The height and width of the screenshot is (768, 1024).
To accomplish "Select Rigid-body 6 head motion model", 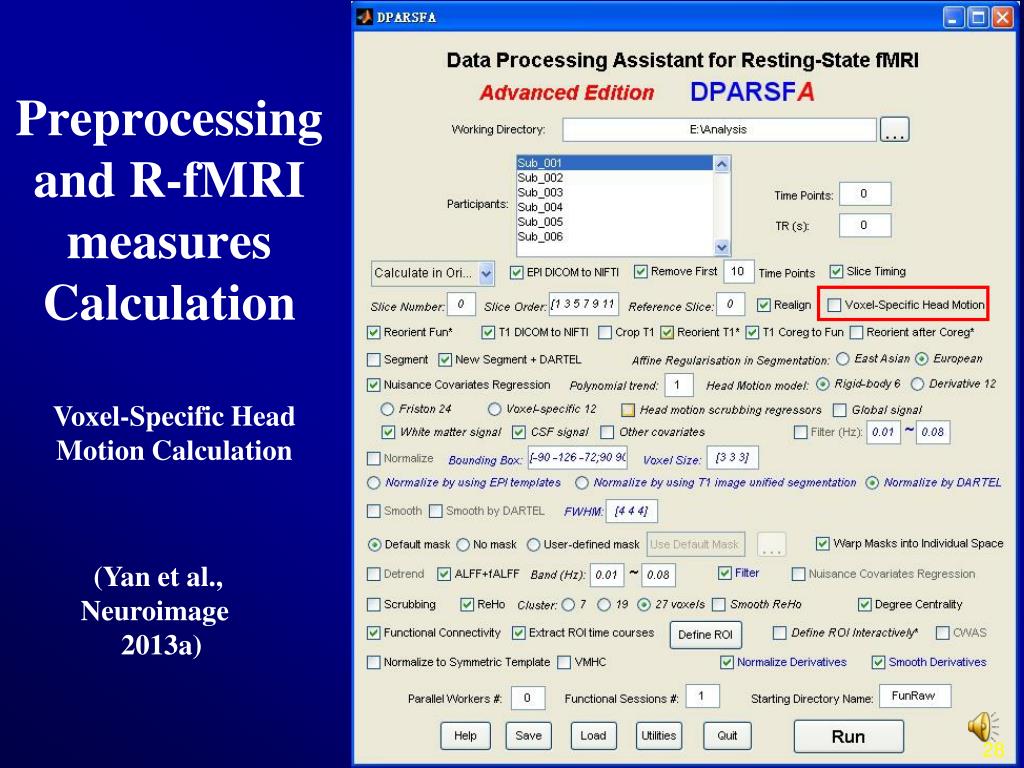I will (823, 384).
